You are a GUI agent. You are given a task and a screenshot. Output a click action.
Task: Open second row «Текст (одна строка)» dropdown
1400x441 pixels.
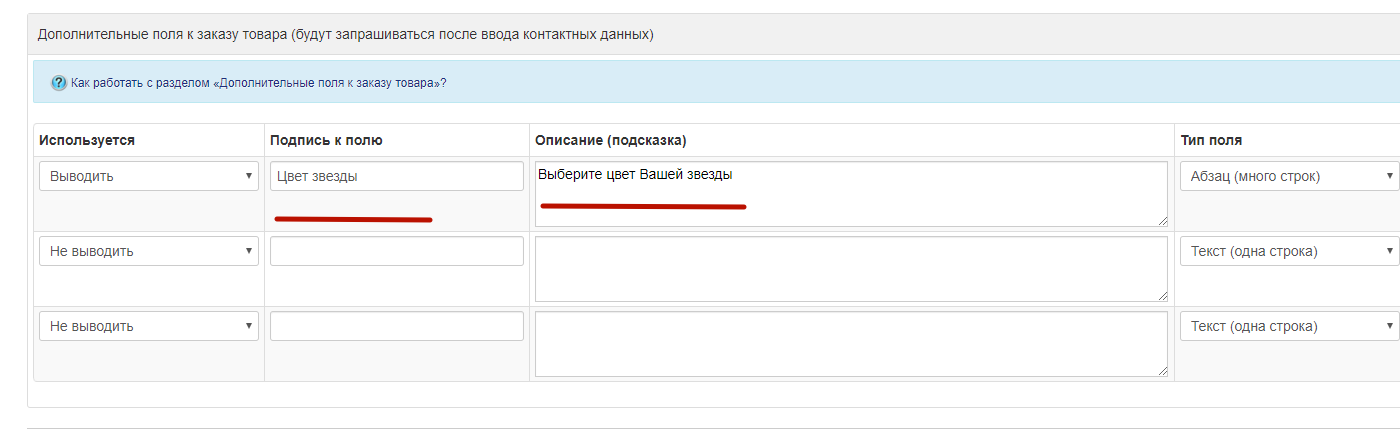coord(1289,251)
